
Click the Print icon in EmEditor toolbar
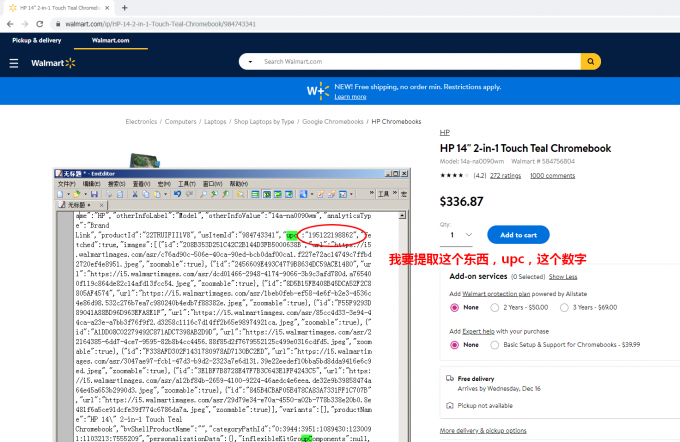108,194
